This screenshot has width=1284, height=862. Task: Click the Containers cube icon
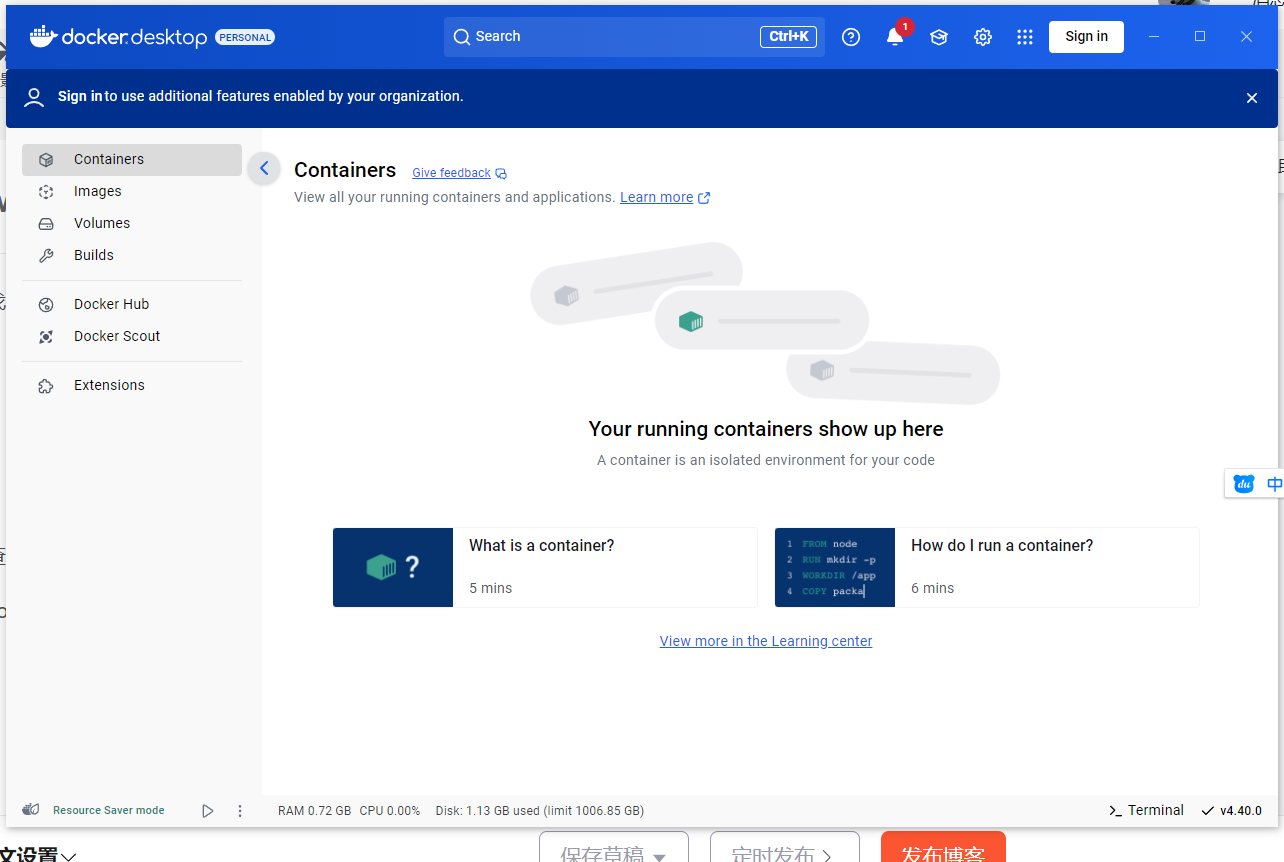46,160
